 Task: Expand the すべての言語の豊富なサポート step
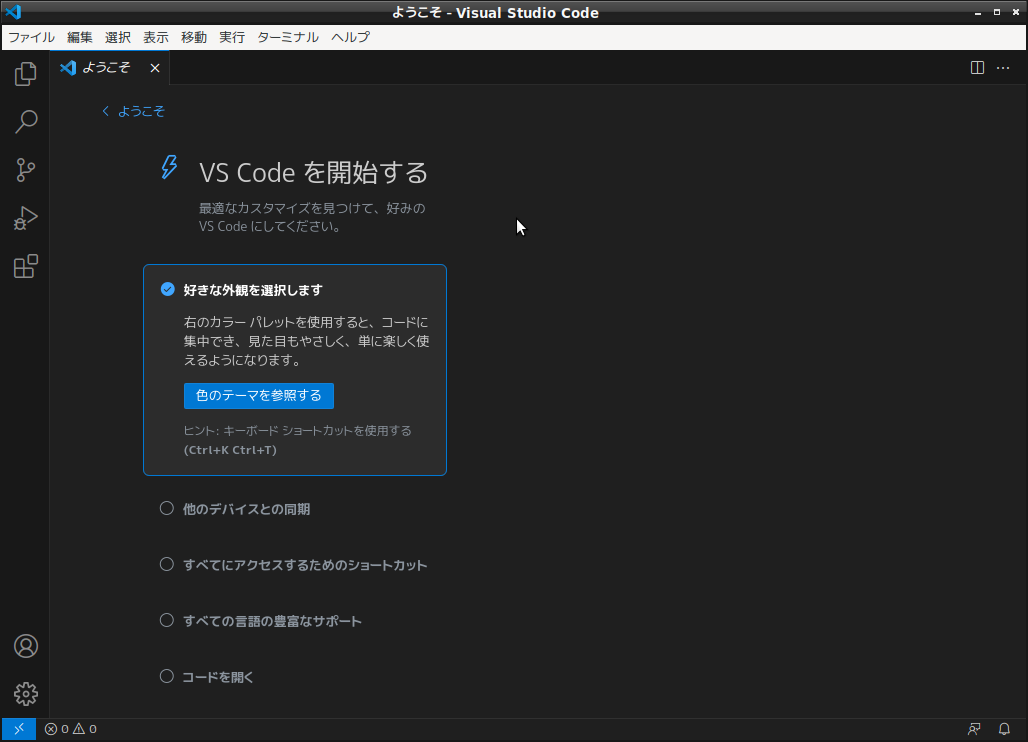(272, 621)
